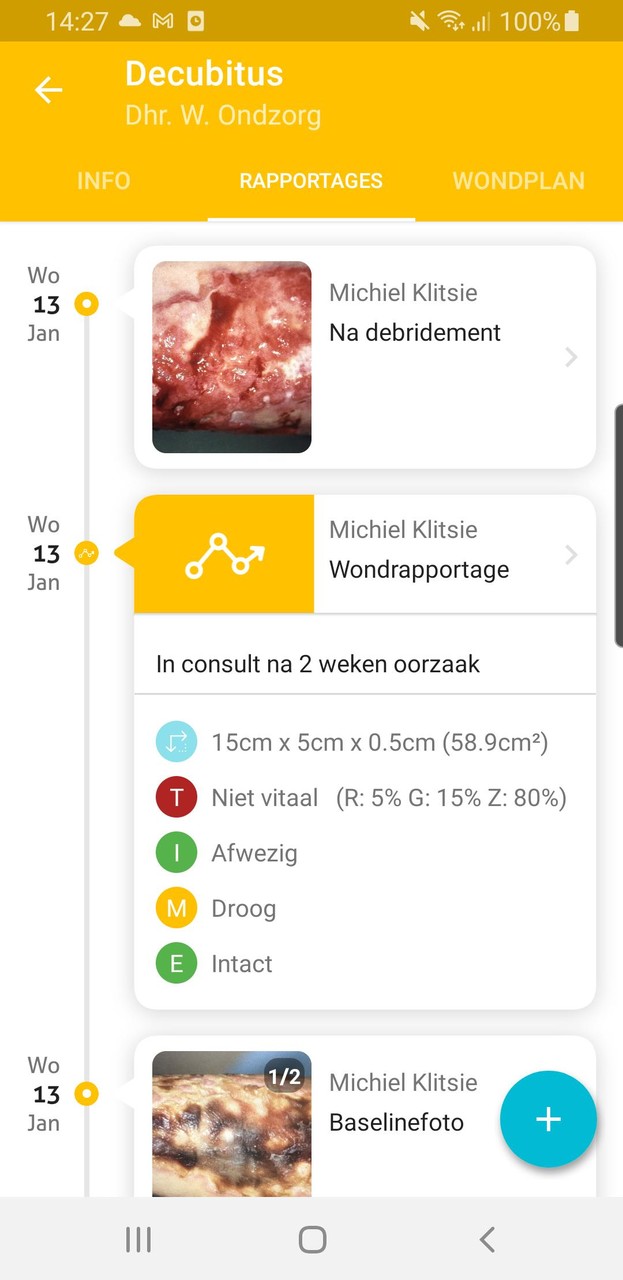Expand the Na debridement report via its chevron
Screen dimensions: 623x1280
click(x=570, y=357)
